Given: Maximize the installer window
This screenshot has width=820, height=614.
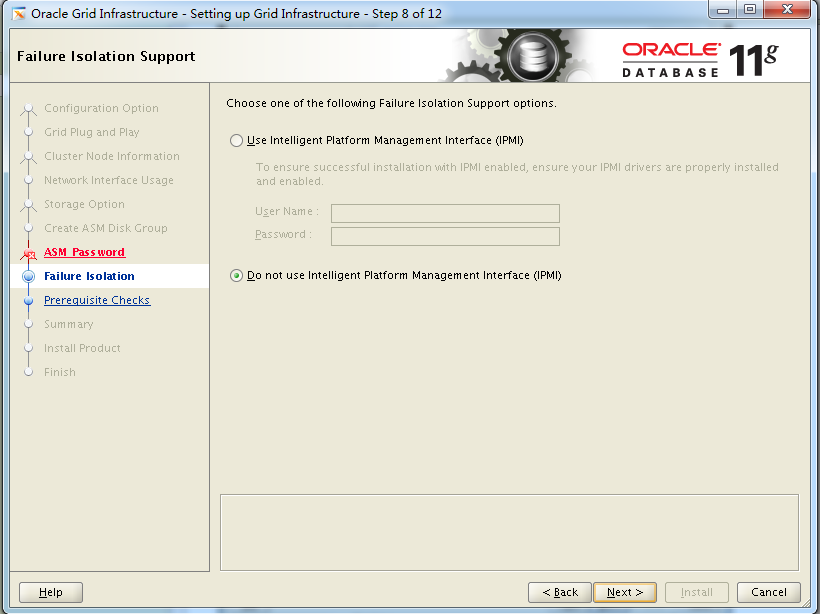Looking at the screenshot, I should point(750,9).
